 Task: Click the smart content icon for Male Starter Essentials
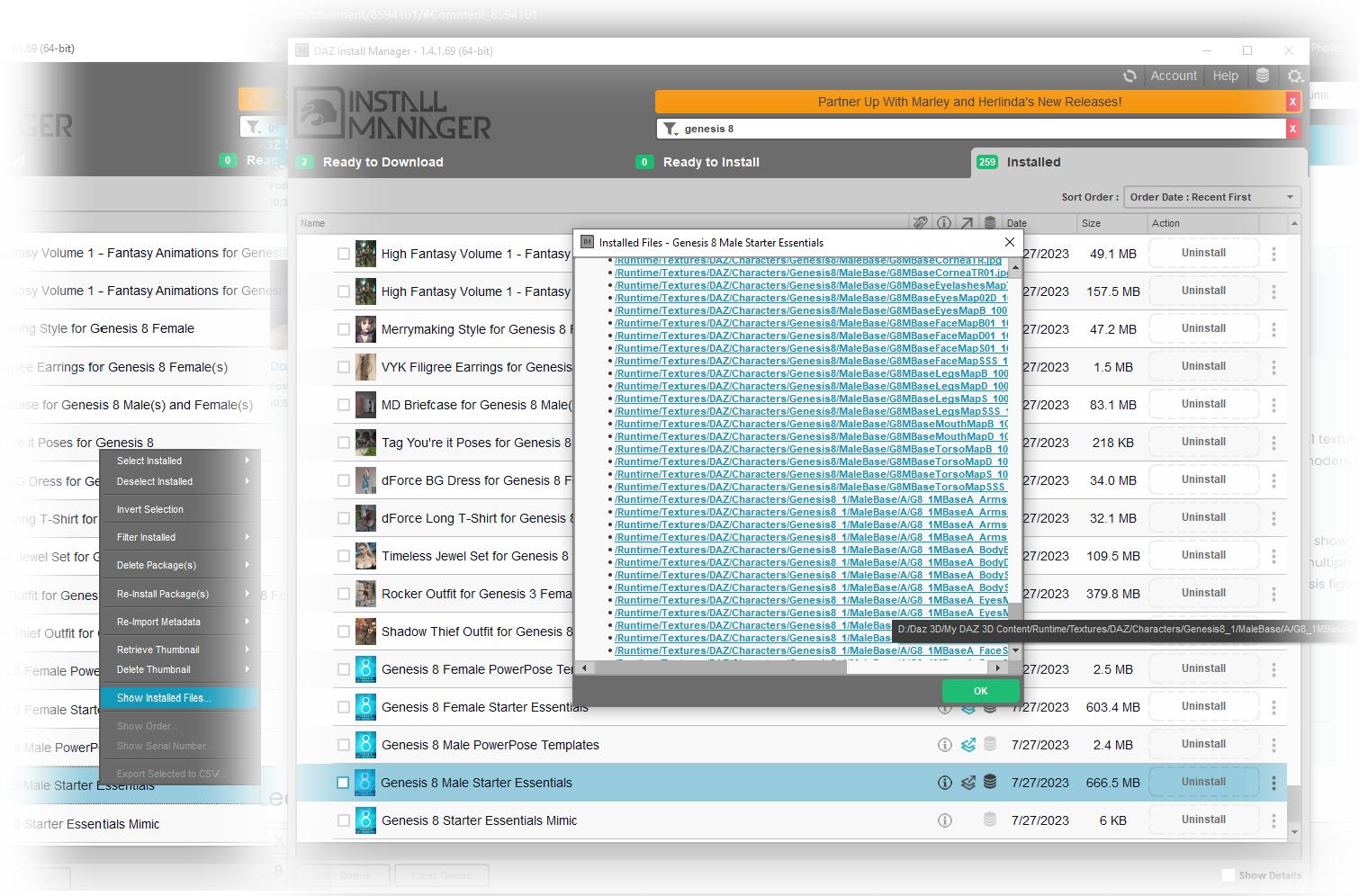[967, 783]
